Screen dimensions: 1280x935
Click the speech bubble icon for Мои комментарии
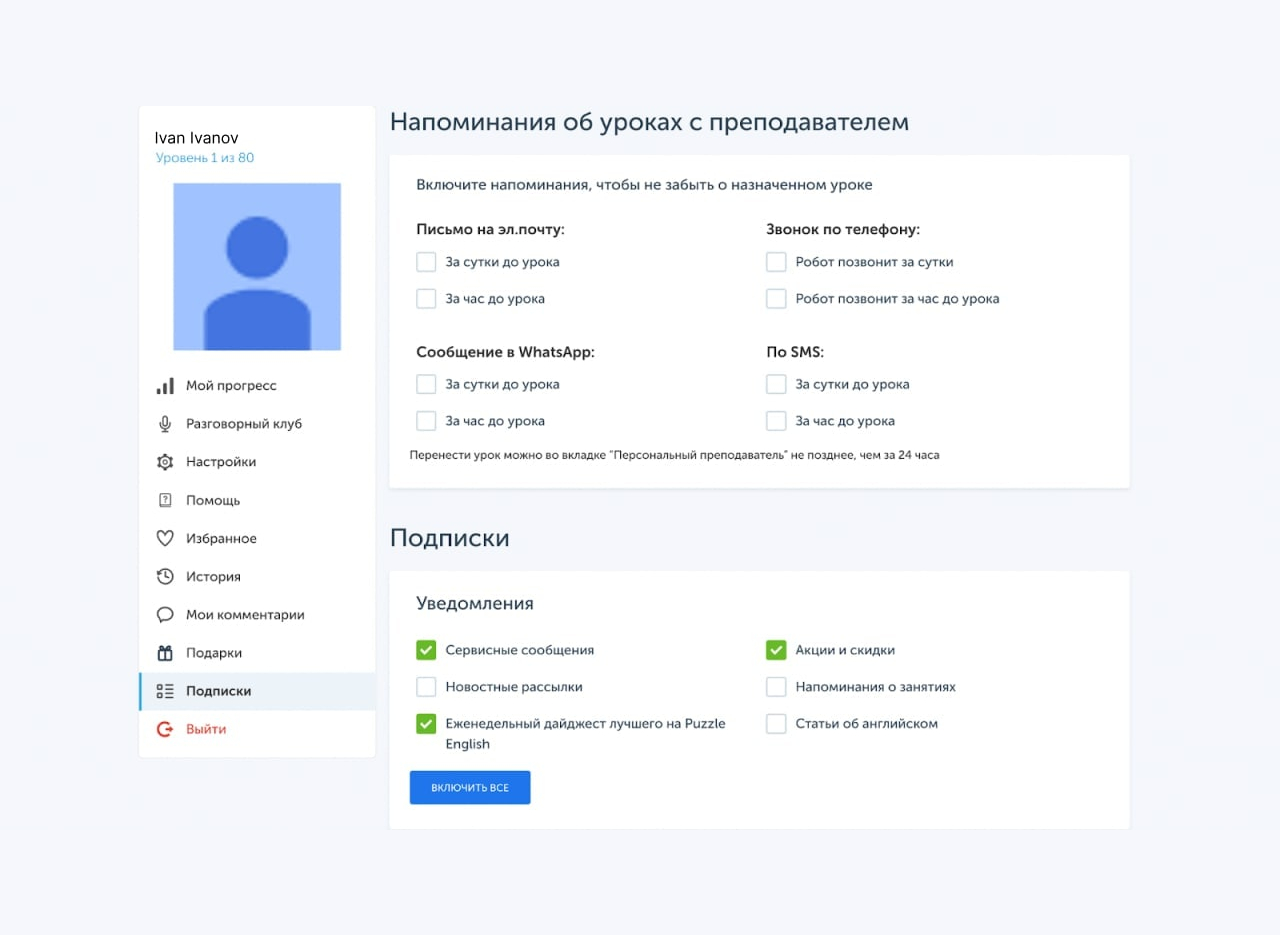point(165,615)
